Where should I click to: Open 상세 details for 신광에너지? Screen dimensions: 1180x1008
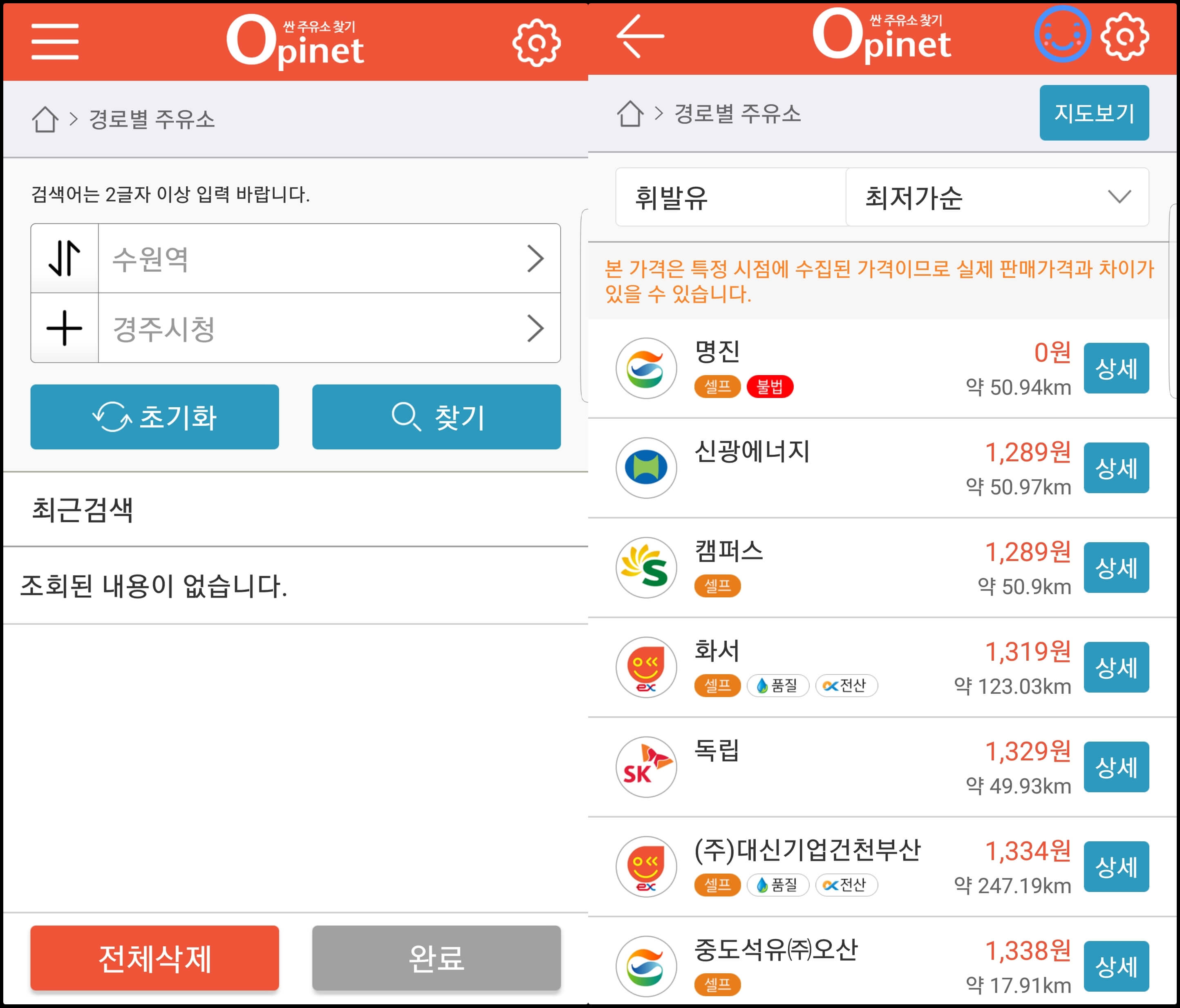(1116, 468)
